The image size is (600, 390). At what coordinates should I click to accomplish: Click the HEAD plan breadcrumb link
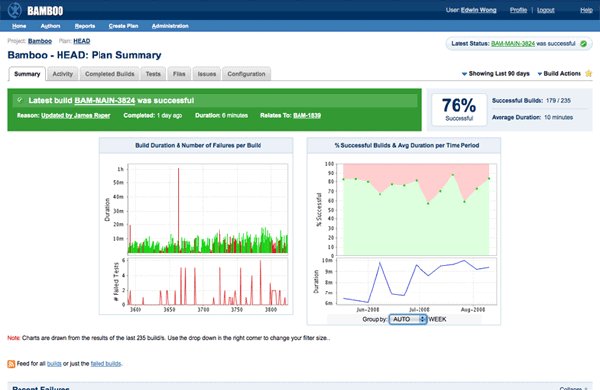(x=82, y=41)
